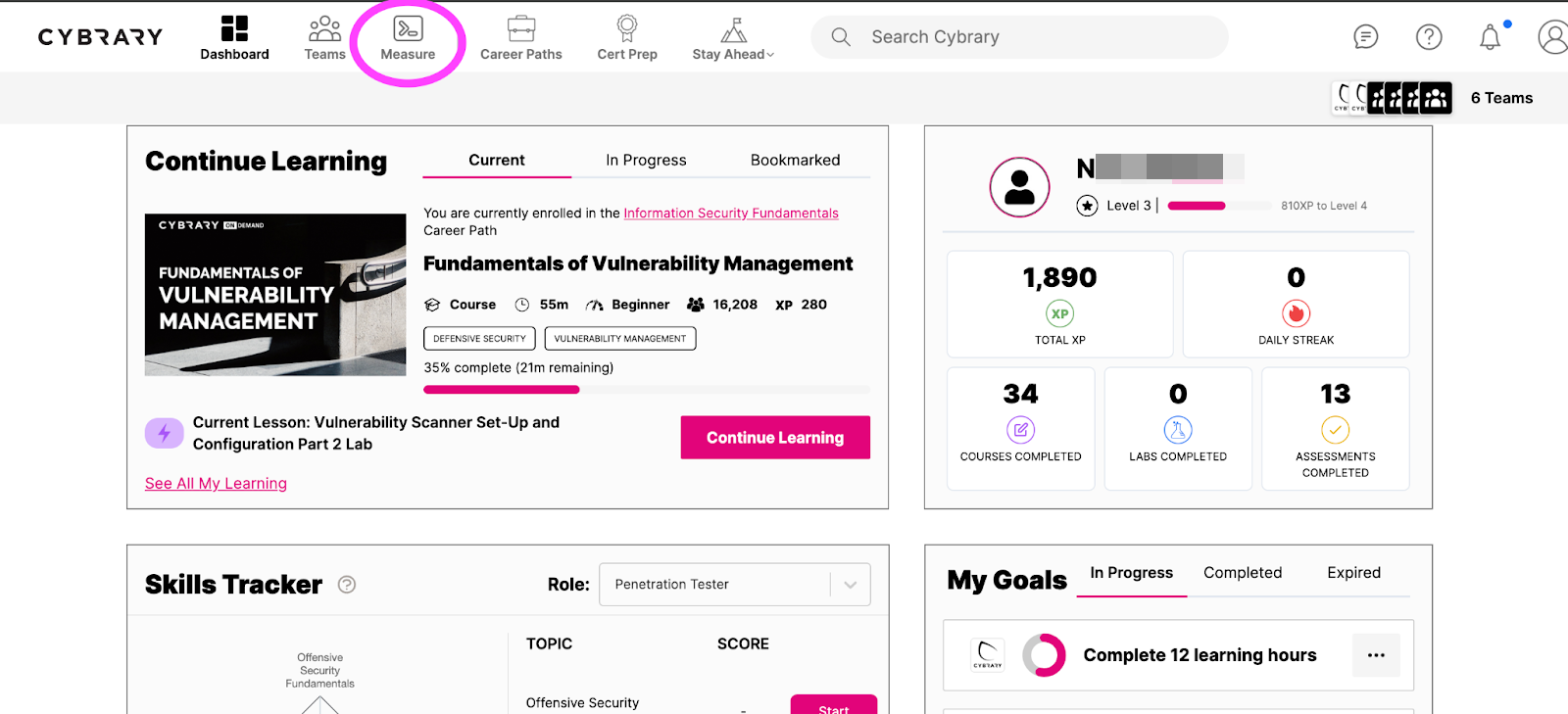The width and height of the screenshot is (1568, 714).
Task: Click Start for Offensive Security
Action: click(x=834, y=705)
